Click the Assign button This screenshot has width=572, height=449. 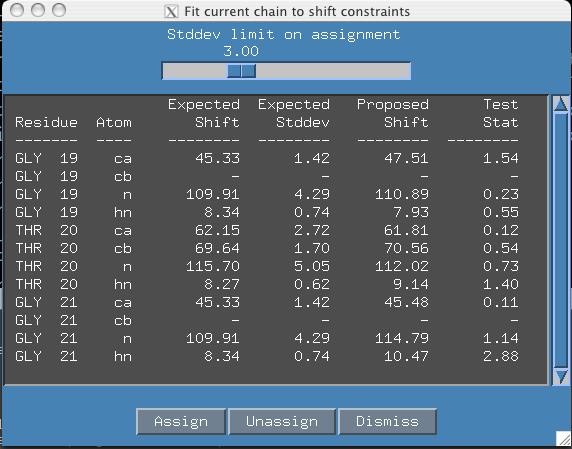click(181, 422)
